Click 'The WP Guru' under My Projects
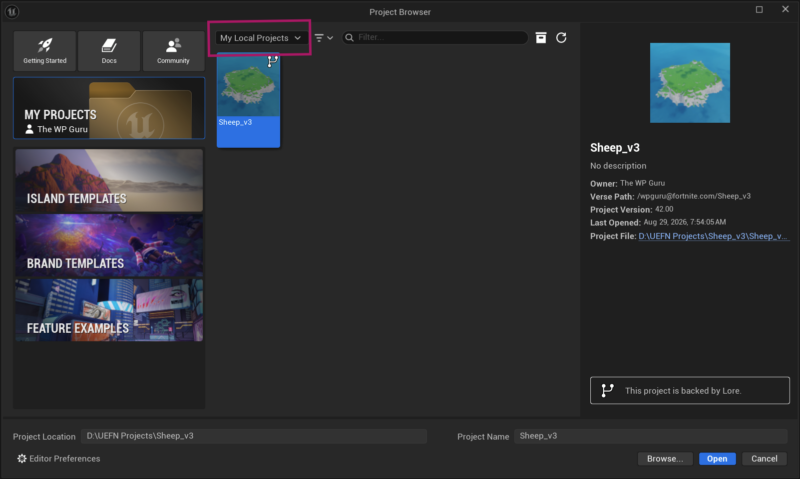The height and width of the screenshot is (479, 800). 62,129
